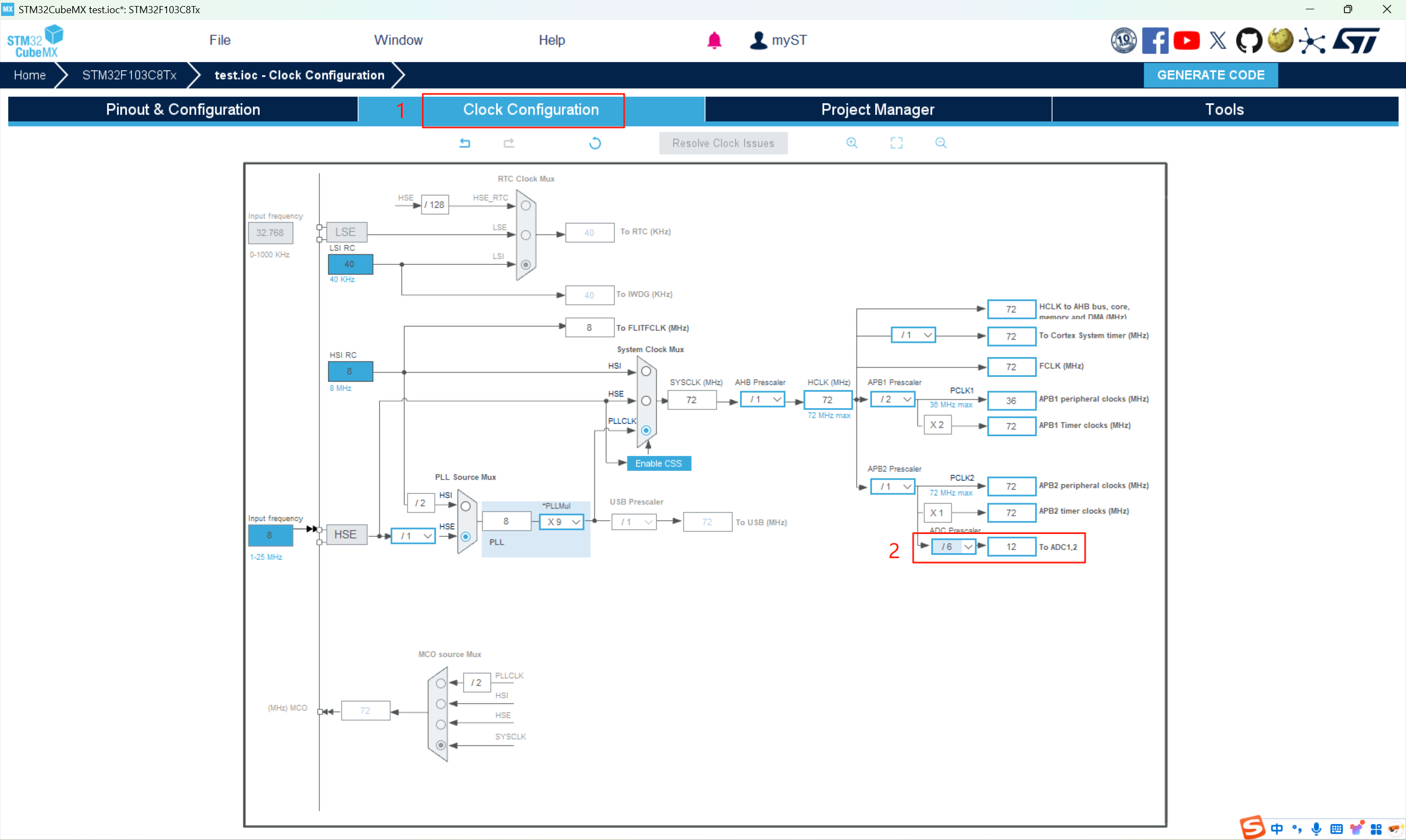Click the Sogou input method S icon
The height and width of the screenshot is (840, 1406).
pos(1252,827)
